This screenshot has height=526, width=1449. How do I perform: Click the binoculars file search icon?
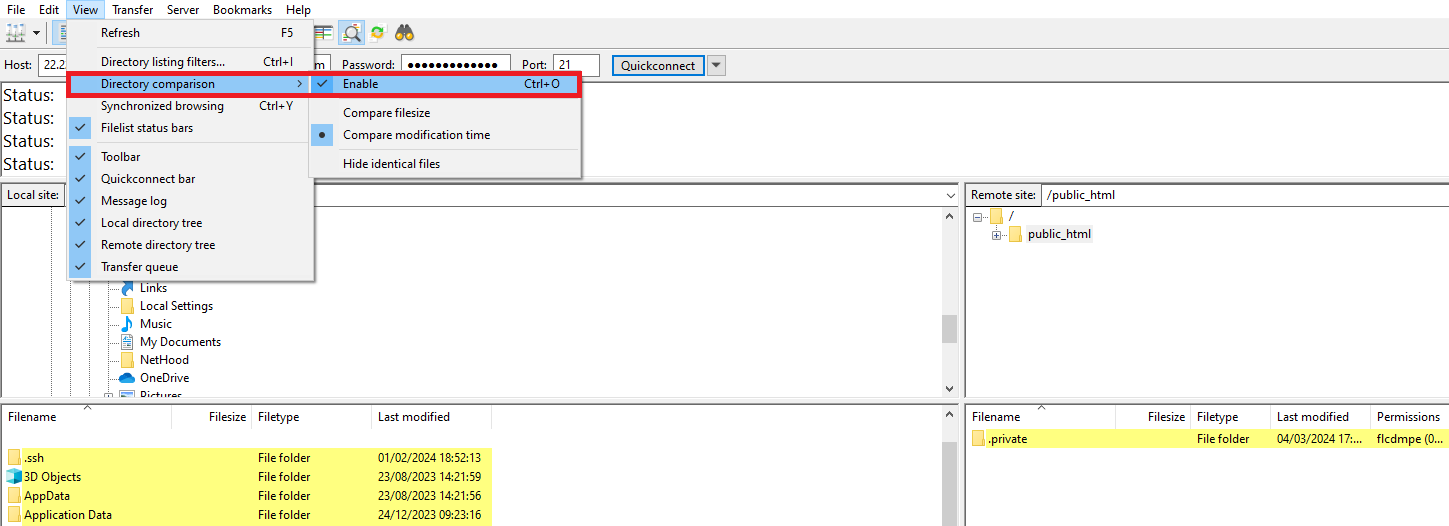coord(404,33)
